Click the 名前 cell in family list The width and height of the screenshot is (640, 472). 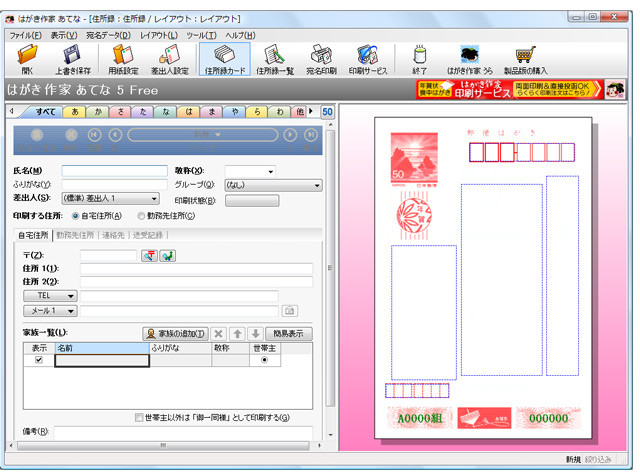tap(102, 360)
